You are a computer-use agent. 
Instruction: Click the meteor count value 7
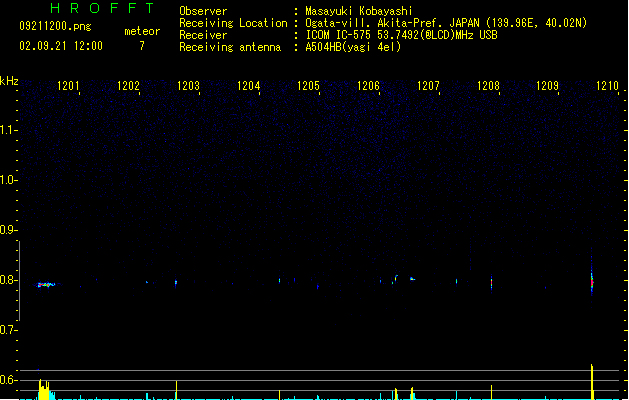142,46
